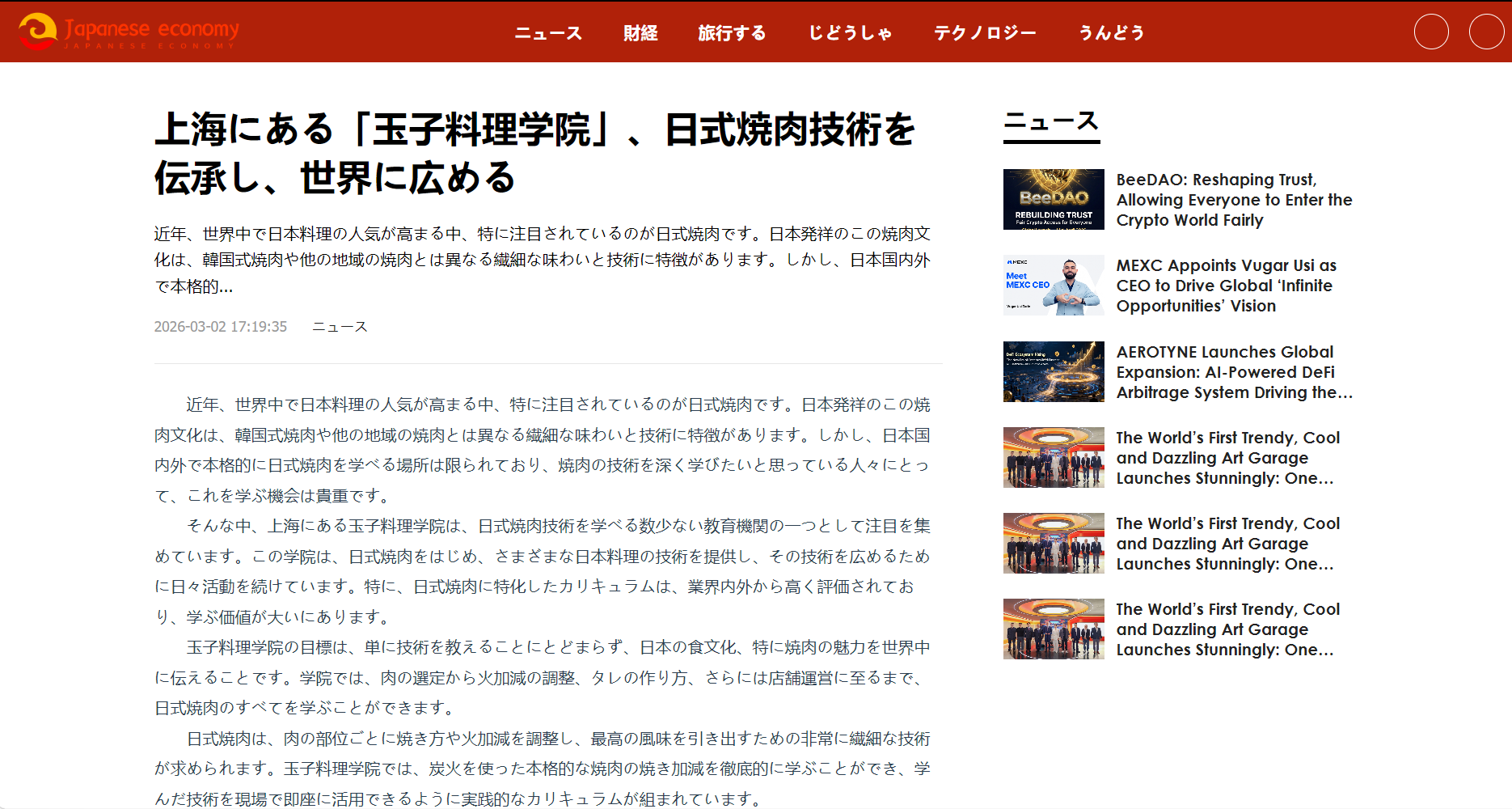The width and height of the screenshot is (1512, 809).
Task: Click the ニュース sidebar section heading
Action: click(1050, 122)
